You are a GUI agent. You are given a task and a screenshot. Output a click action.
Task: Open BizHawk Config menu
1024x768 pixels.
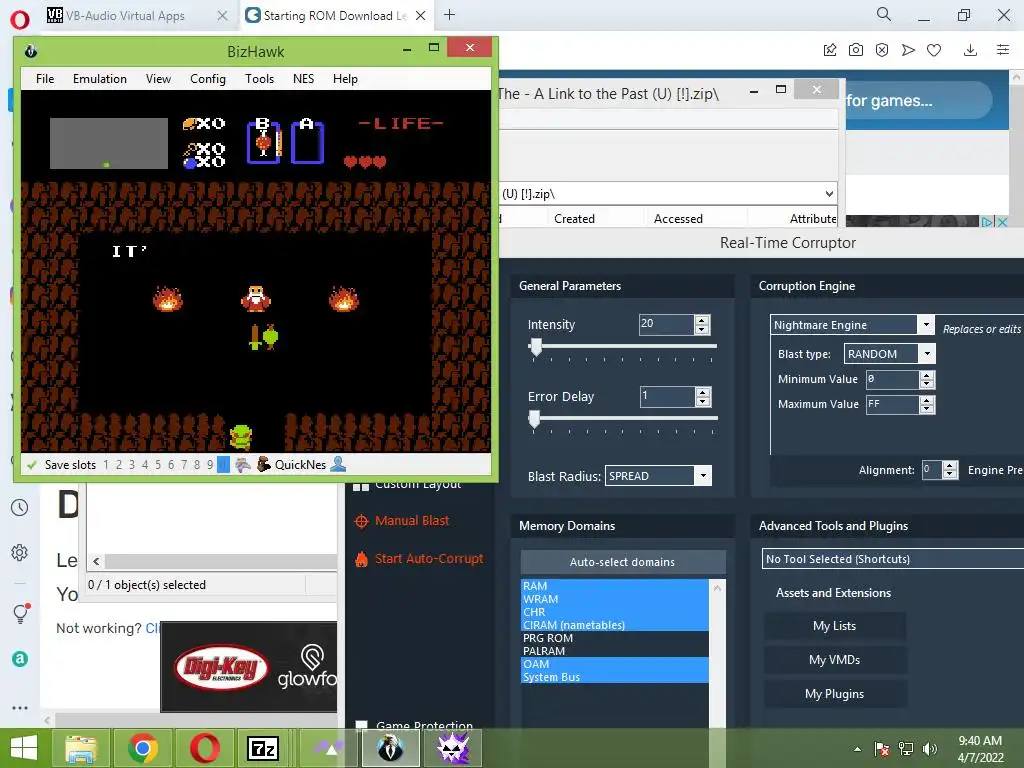coord(208,79)
